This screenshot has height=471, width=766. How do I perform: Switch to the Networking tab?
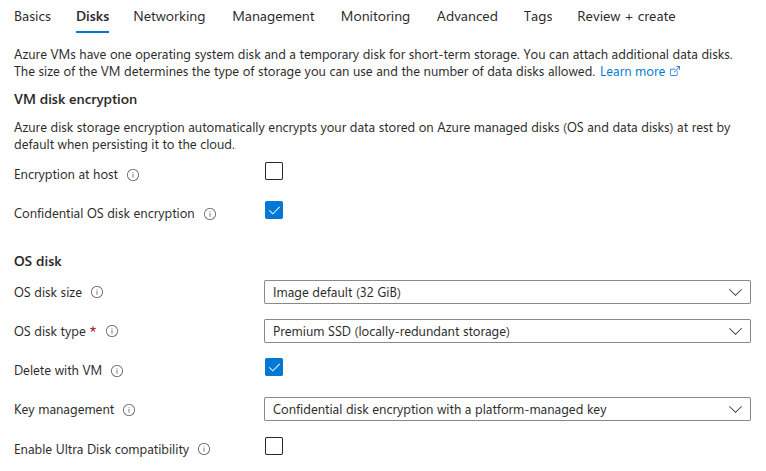coord(169,17)
